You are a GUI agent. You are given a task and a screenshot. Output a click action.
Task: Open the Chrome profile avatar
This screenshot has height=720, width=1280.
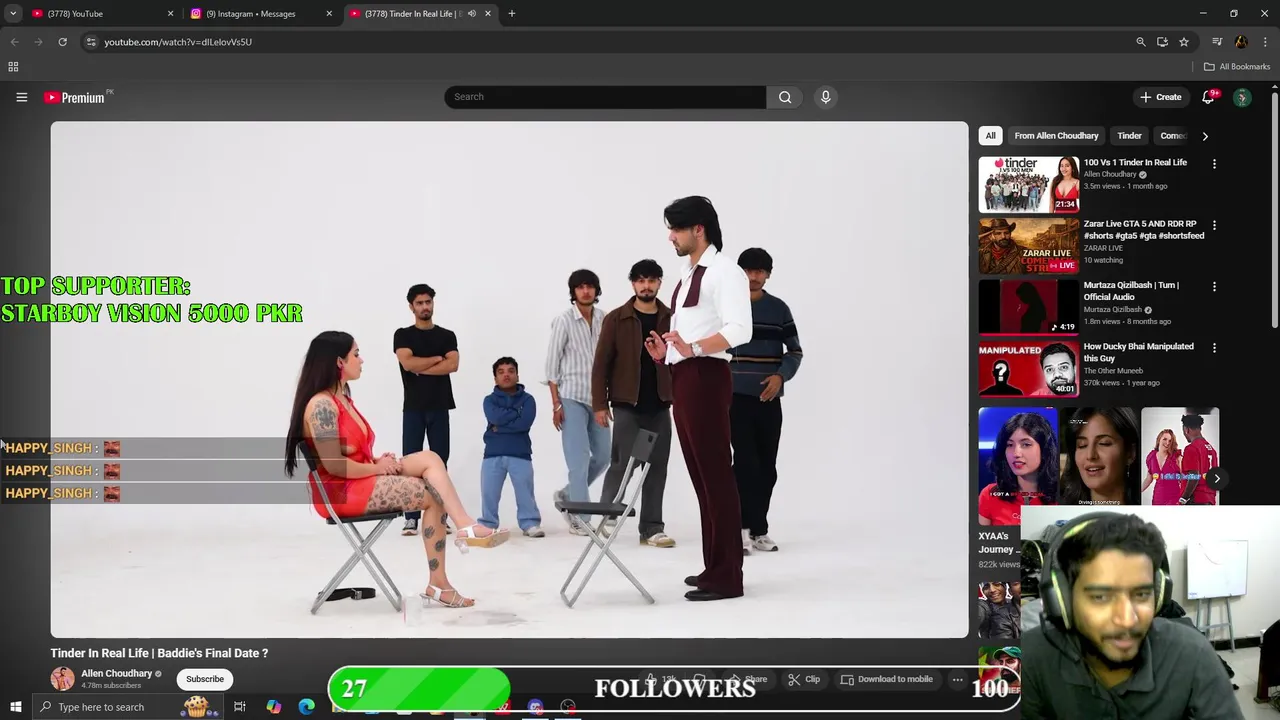(1241, 42)
